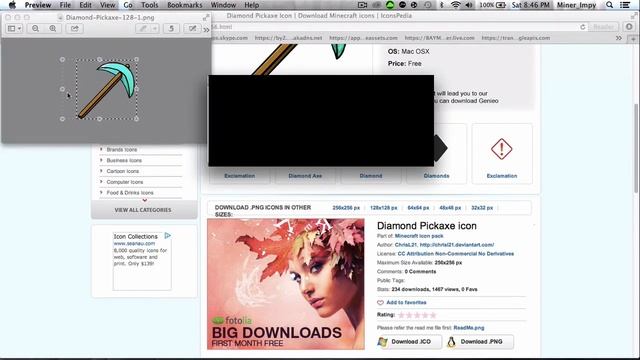Click the green cloud menu bar icon
The height and width of the screenshot is (360, 640).
click(x=390, y=5)
